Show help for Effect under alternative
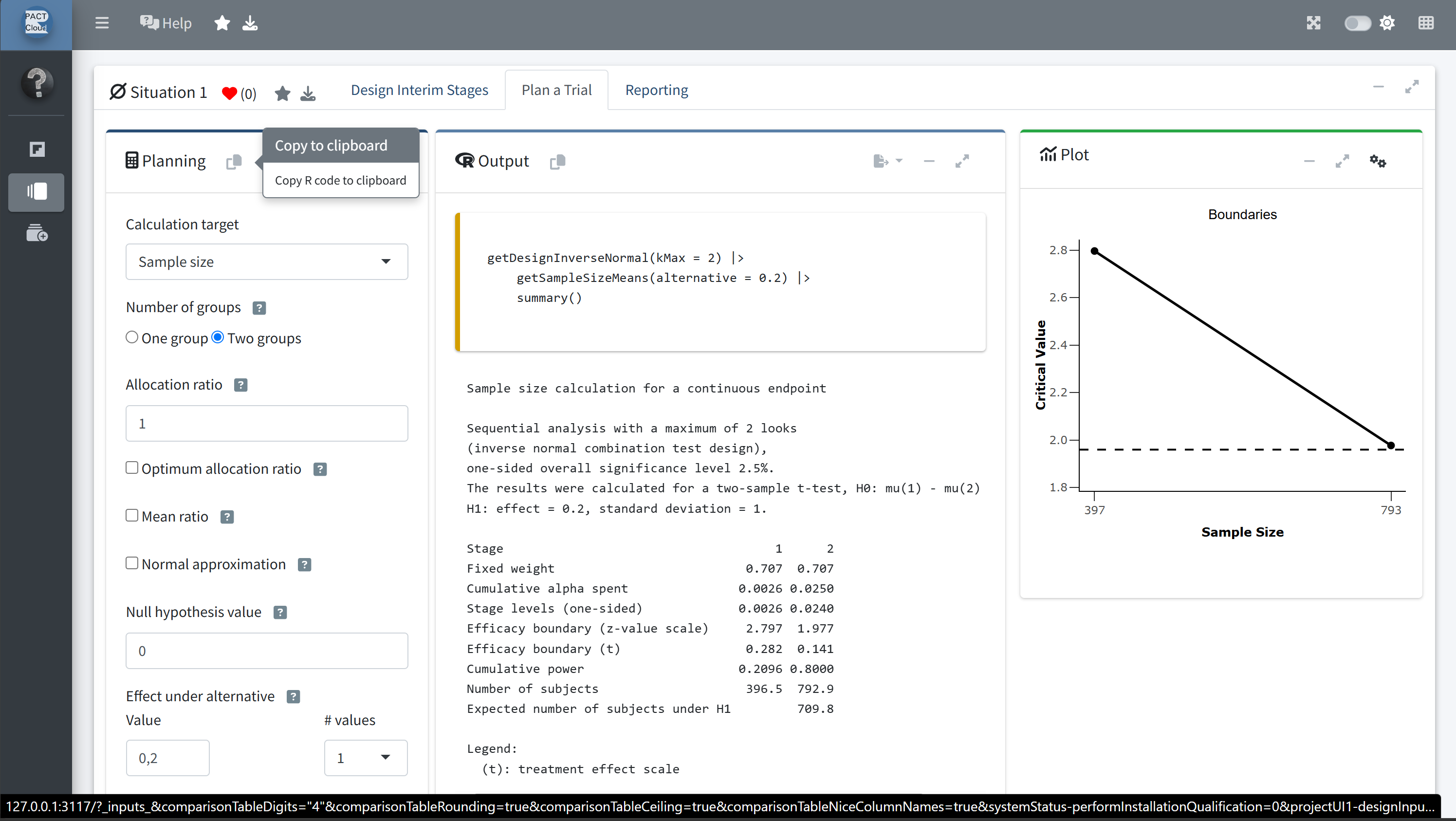 pos(293,697)
